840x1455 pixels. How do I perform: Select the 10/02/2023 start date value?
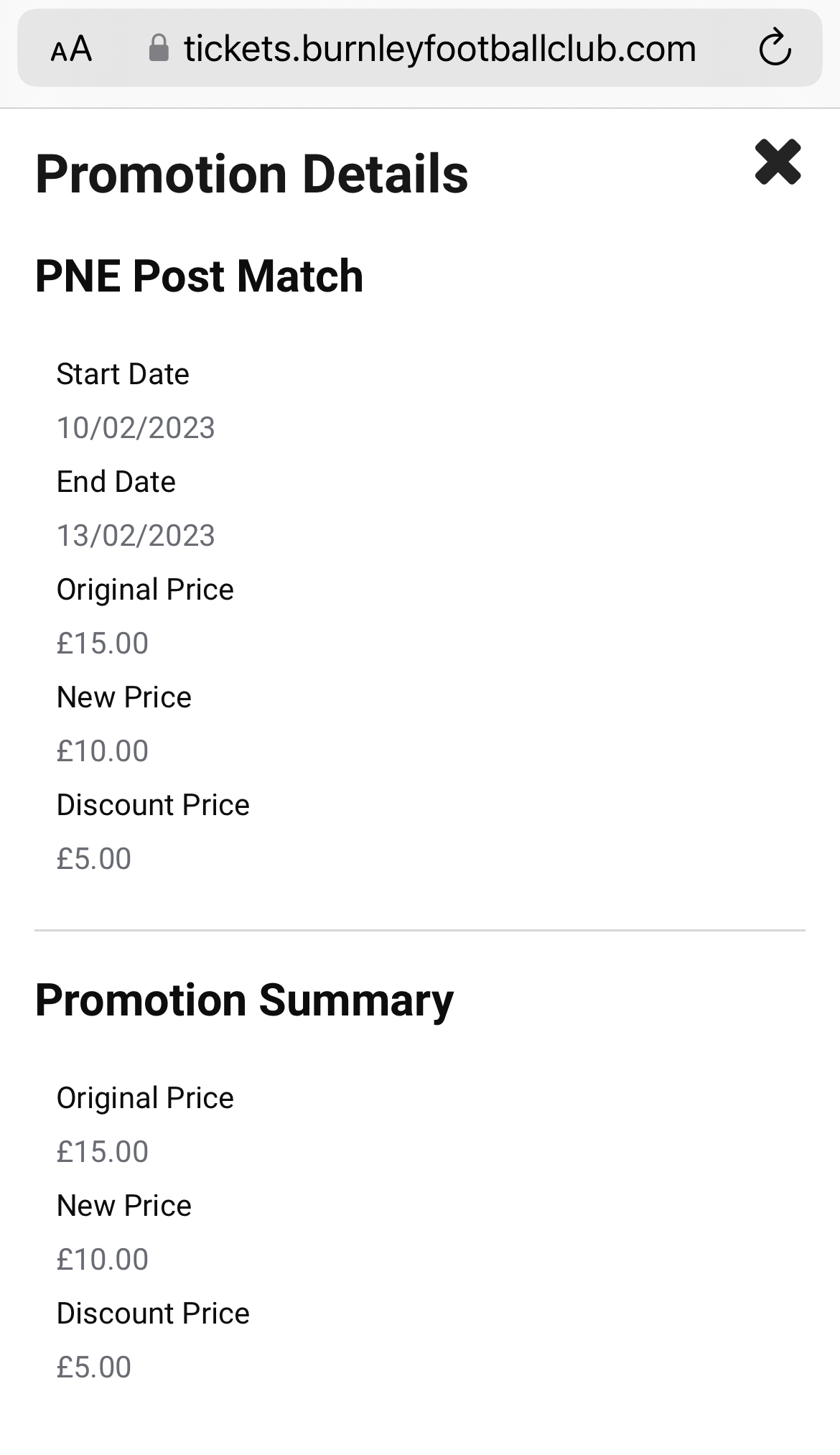(x=136, y=428)
